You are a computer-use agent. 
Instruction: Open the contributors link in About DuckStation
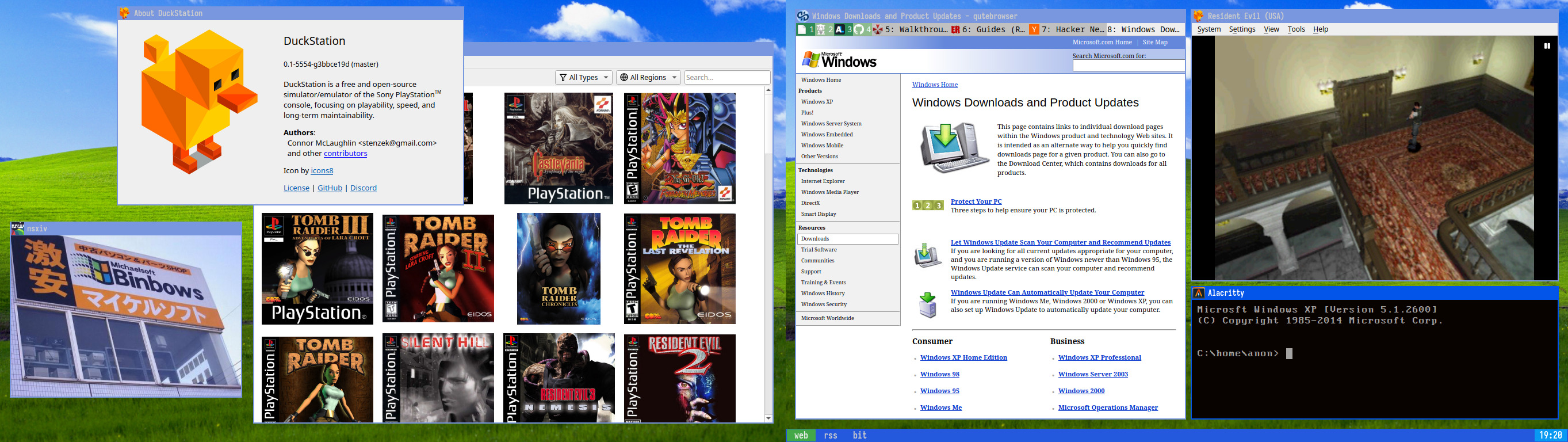345,154
